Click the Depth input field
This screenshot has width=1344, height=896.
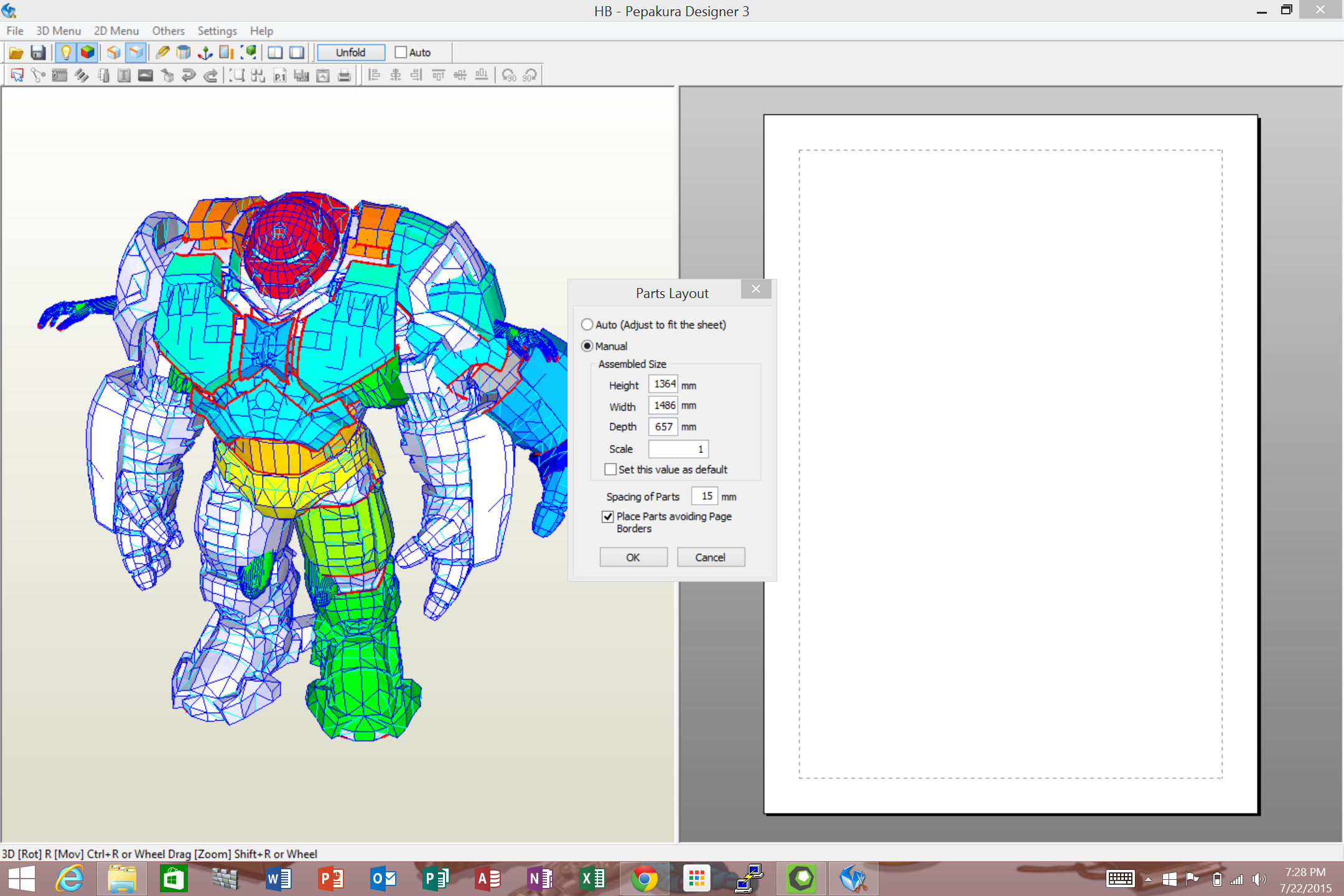pyautogui.click(x=663, y=427)
